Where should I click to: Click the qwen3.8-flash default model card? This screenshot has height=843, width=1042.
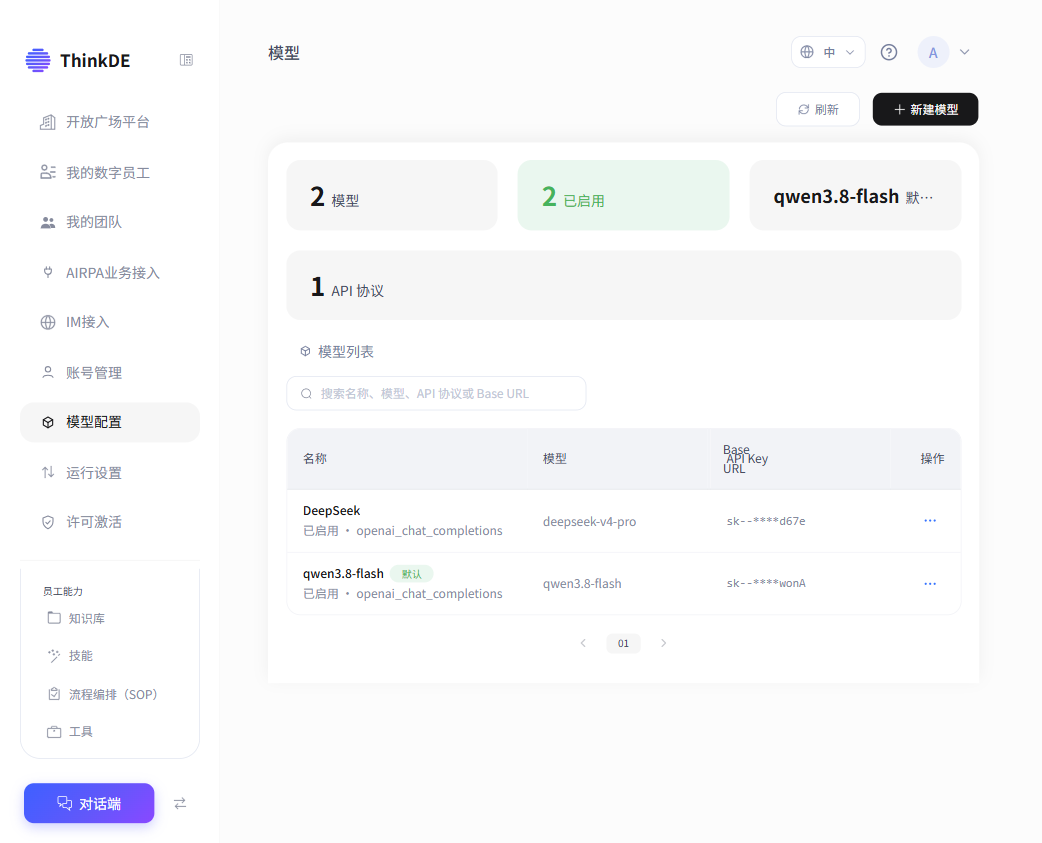point(855,195)
